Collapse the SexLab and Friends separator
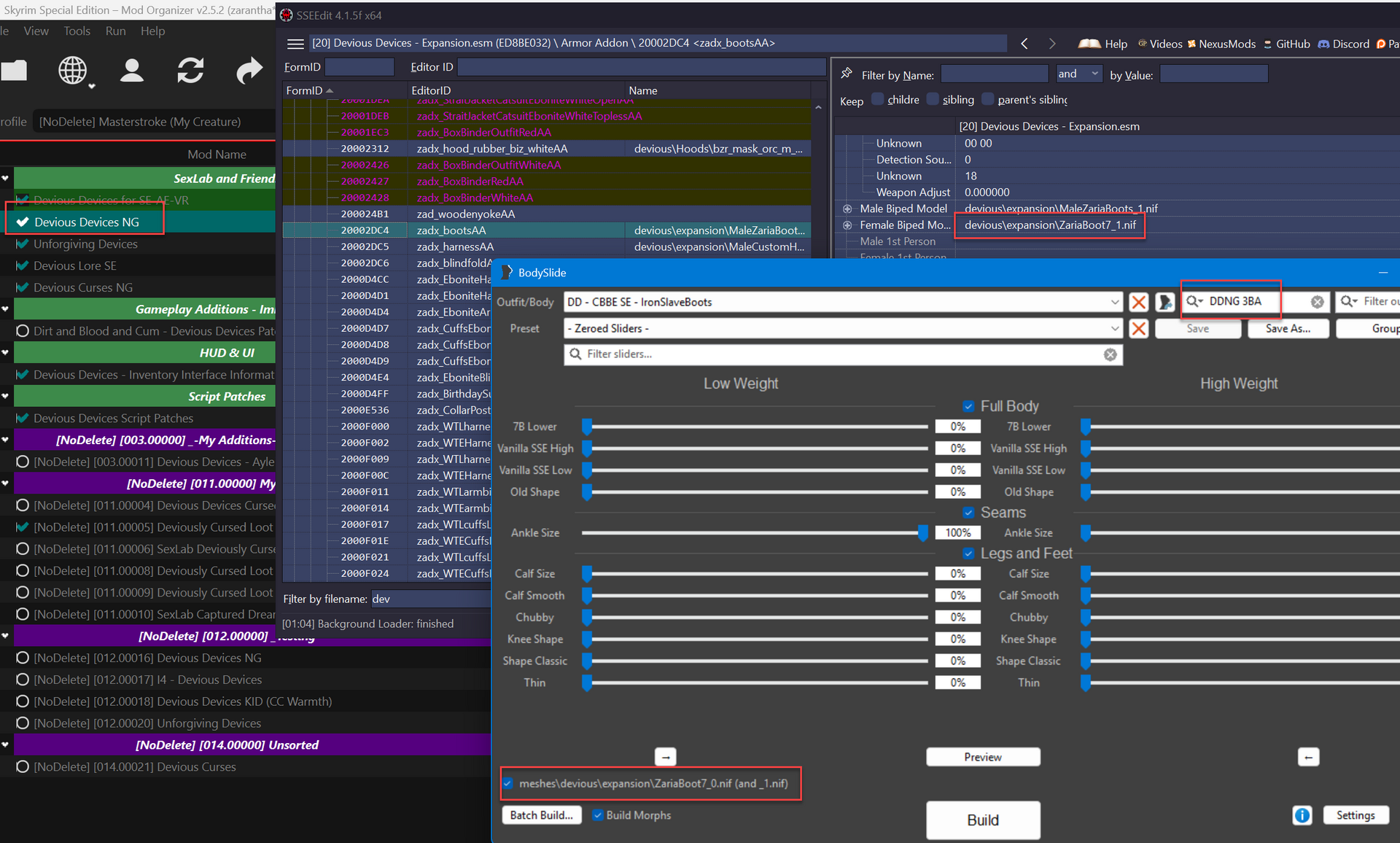The width and height of the screenshot is (1400, 843). 6,179
